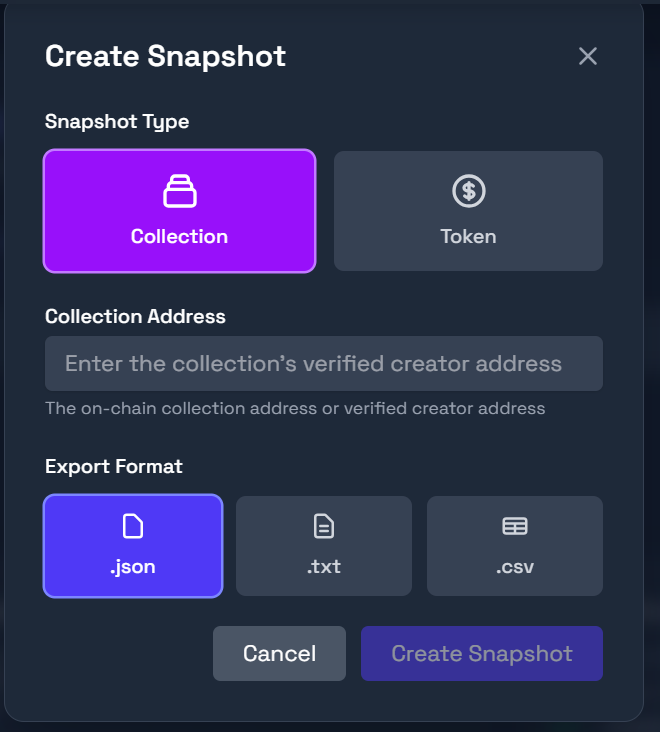Image resolution: width=660 pixels, height=732 pixels.
Task: Click the Collection stack icon
Action: pos(180,190)
